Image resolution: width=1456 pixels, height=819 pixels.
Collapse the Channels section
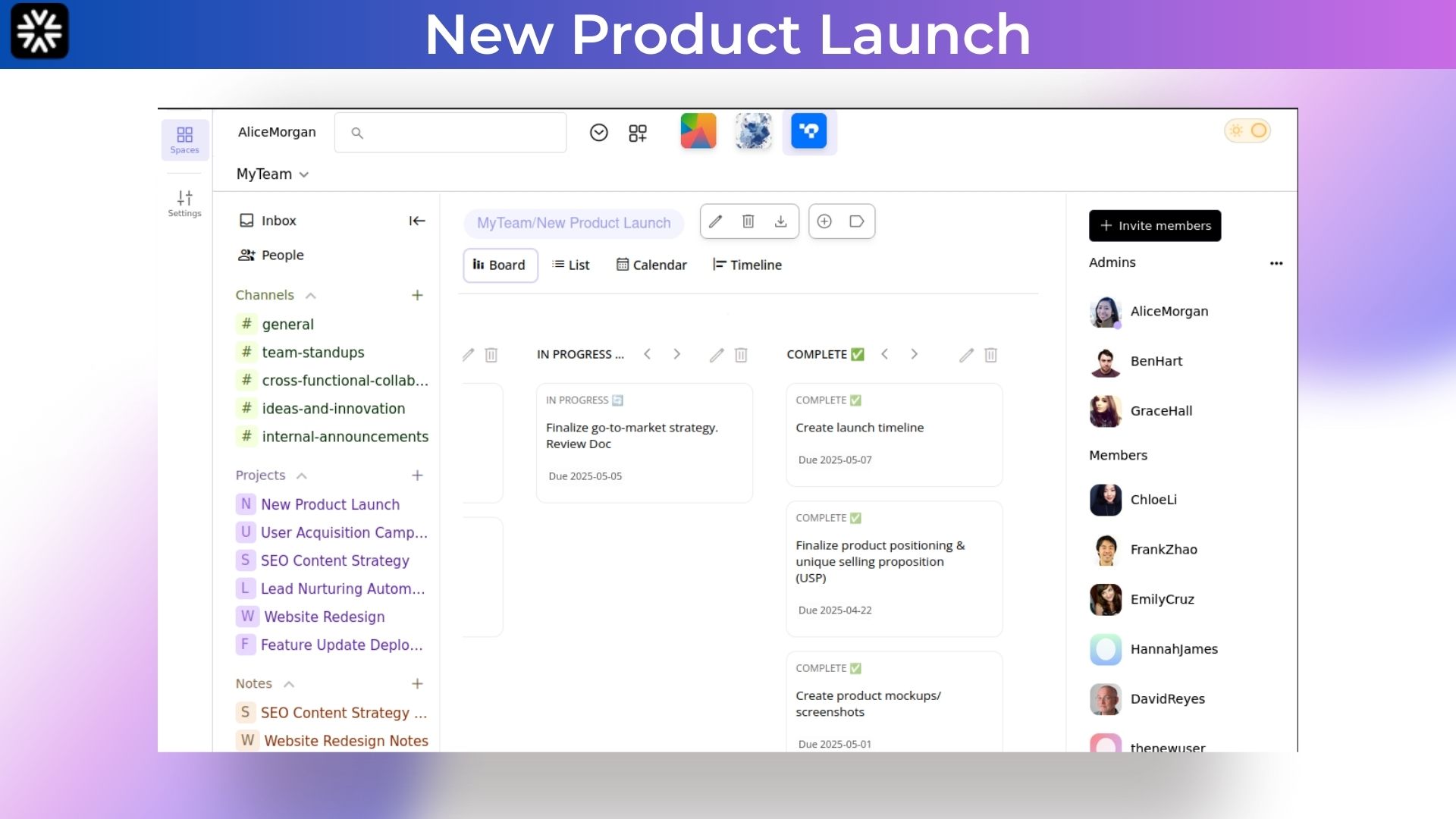click(x=310, y=296)
